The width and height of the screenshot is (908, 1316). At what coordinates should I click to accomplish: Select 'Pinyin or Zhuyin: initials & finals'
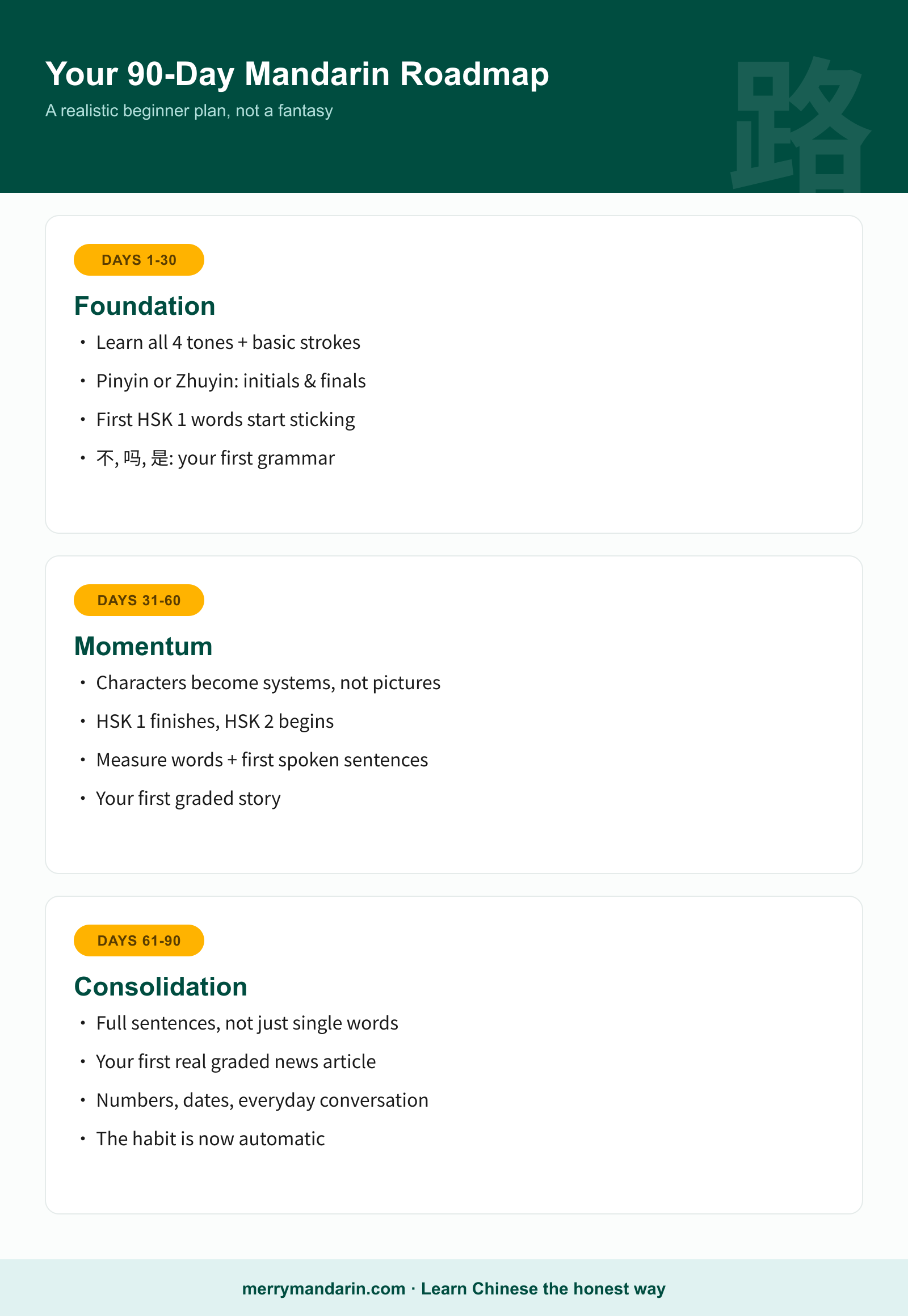pos(230,381)
